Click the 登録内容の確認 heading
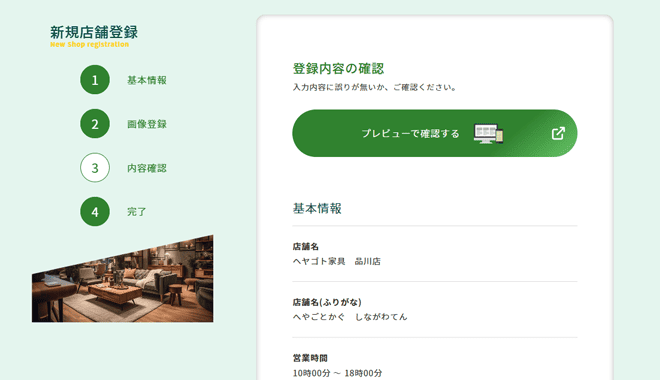 coord(338,69)
